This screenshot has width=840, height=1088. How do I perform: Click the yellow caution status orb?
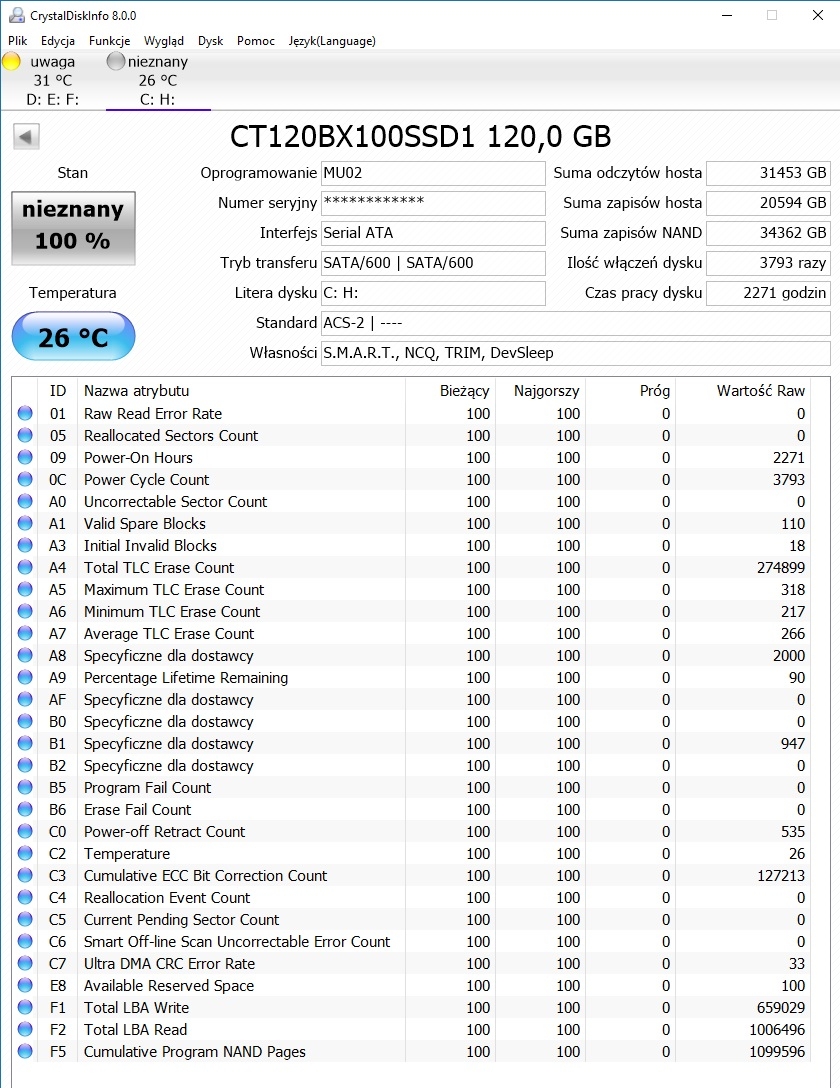coord(12,61)
